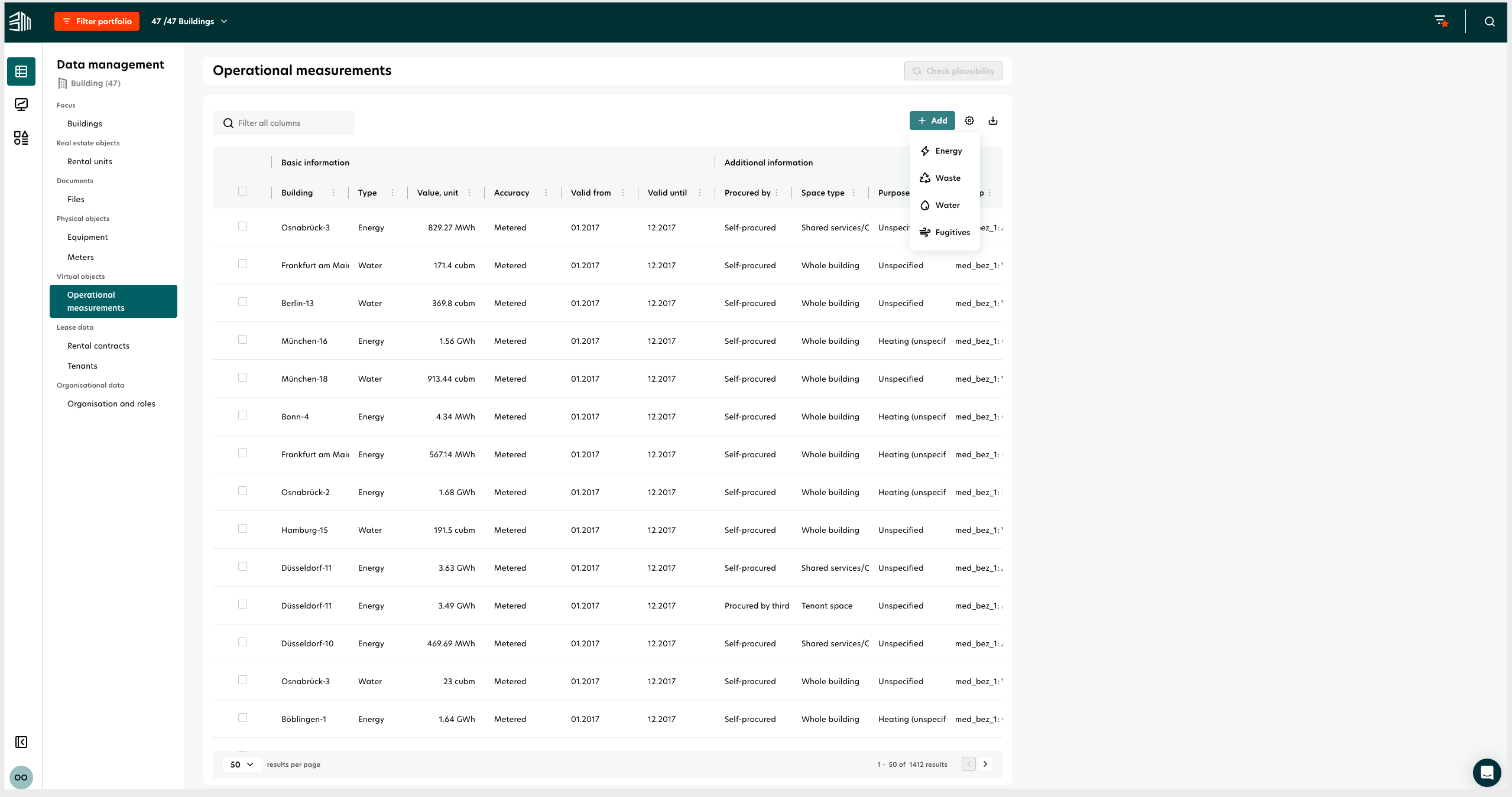Screen dimensions: 1512x797
Task: Open Procured by column options dots
Action: pyautogui.click(x=777, y=193)
